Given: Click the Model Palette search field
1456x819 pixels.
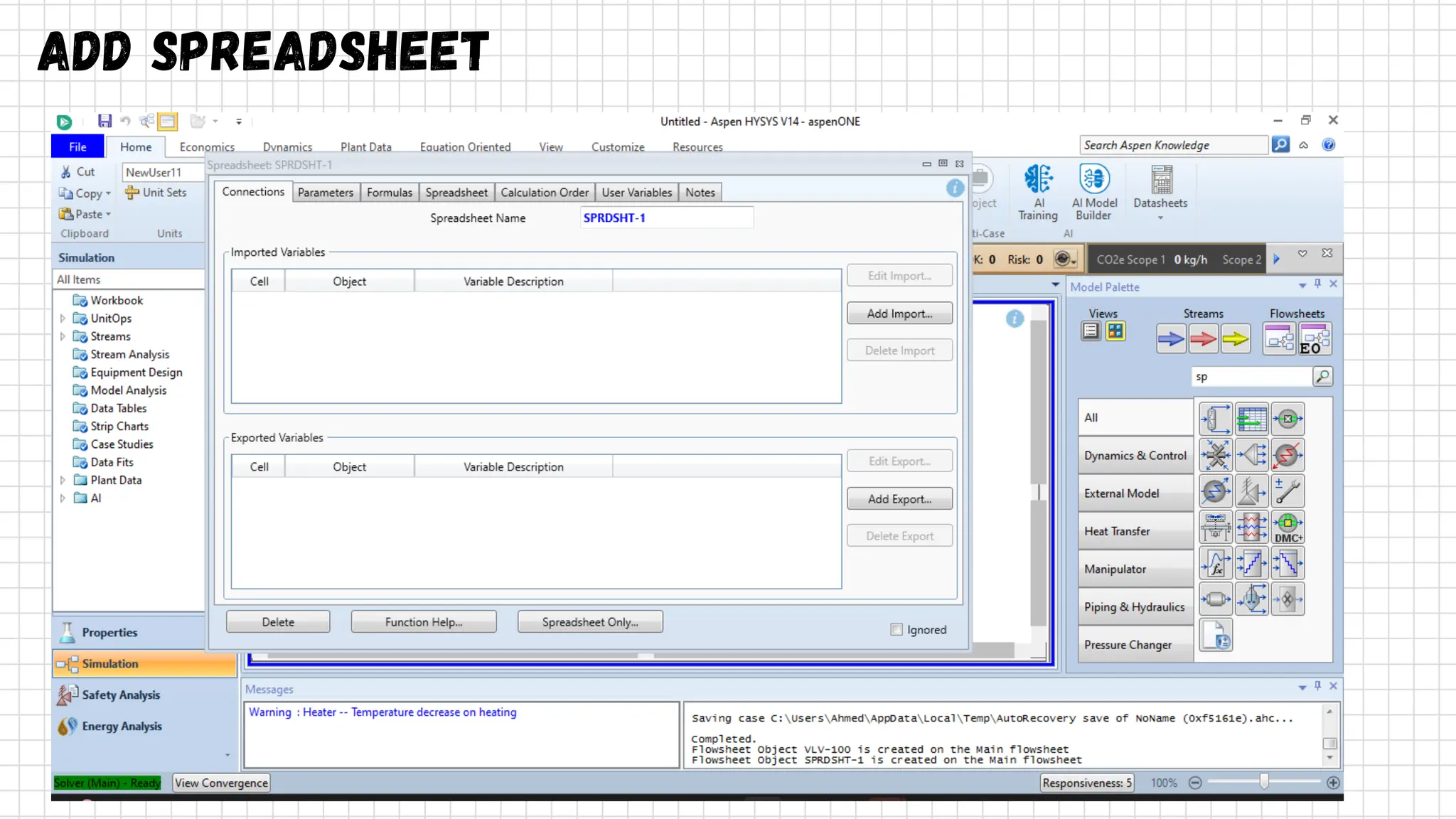Looking at the screenshot, I should click(1251, 377).
